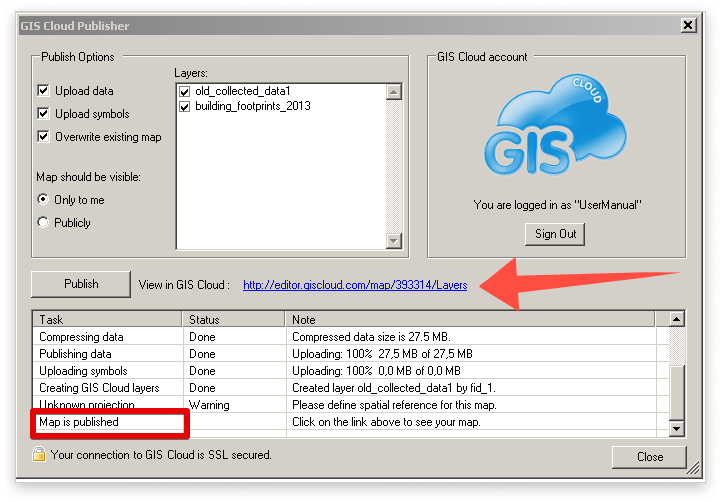Select the Publishing data task row
The height and width of the screenshot is (502, 721).
coord(351,354)
